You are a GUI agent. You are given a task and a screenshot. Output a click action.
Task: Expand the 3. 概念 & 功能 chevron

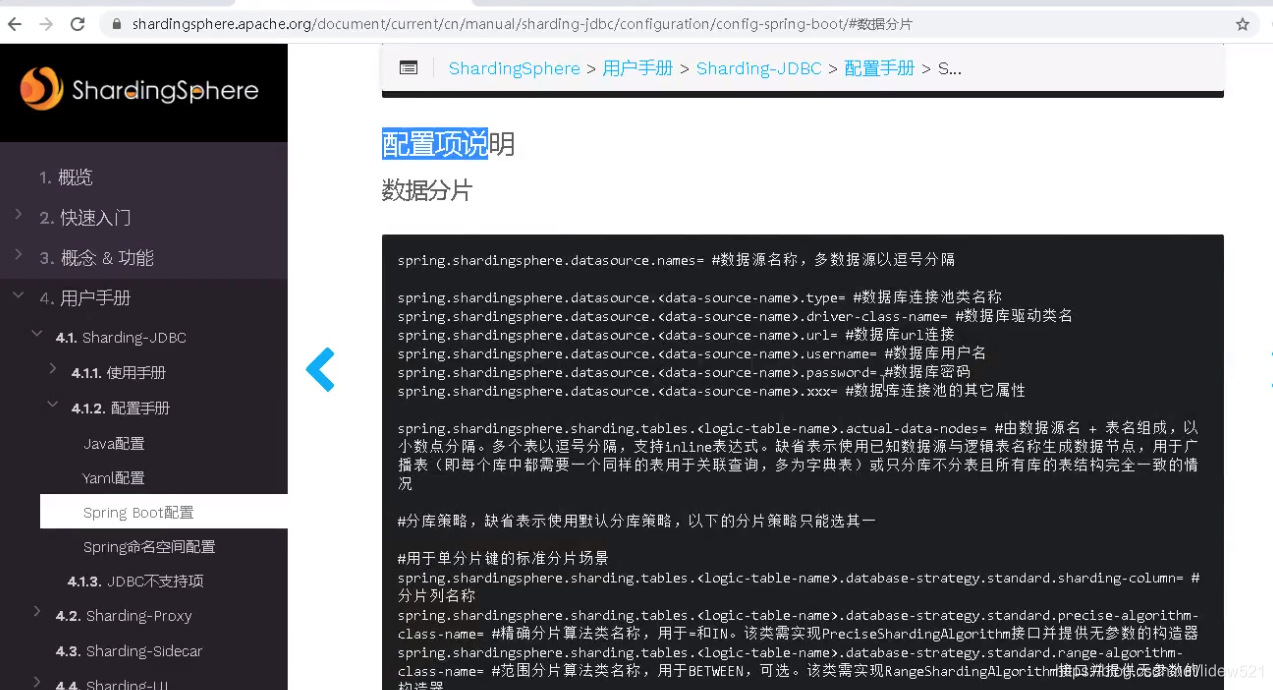(19, 255)
